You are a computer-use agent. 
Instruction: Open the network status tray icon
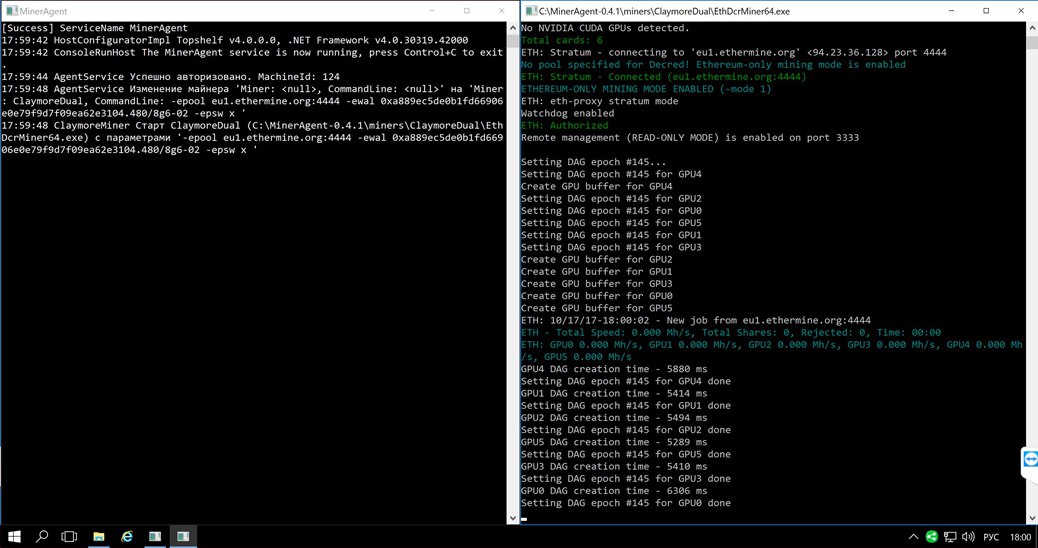coord(950,537)
